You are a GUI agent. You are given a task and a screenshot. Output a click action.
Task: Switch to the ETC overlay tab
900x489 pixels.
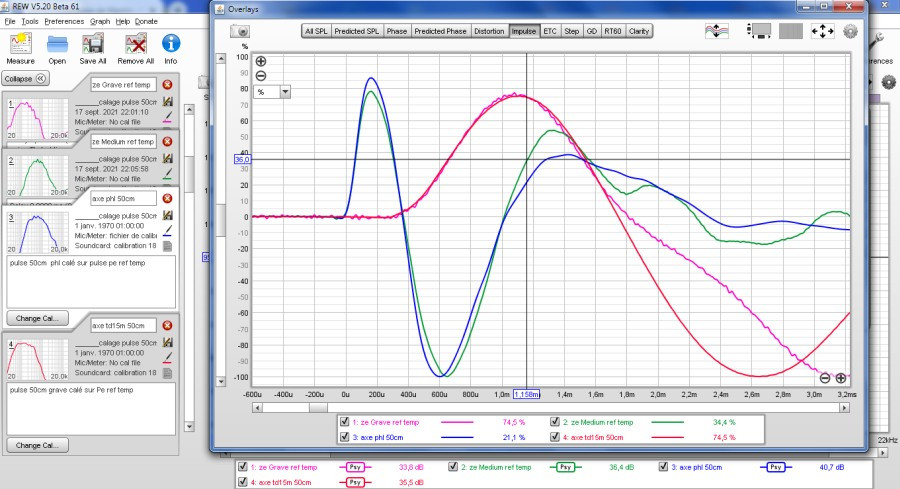click(x=550, y=31)
